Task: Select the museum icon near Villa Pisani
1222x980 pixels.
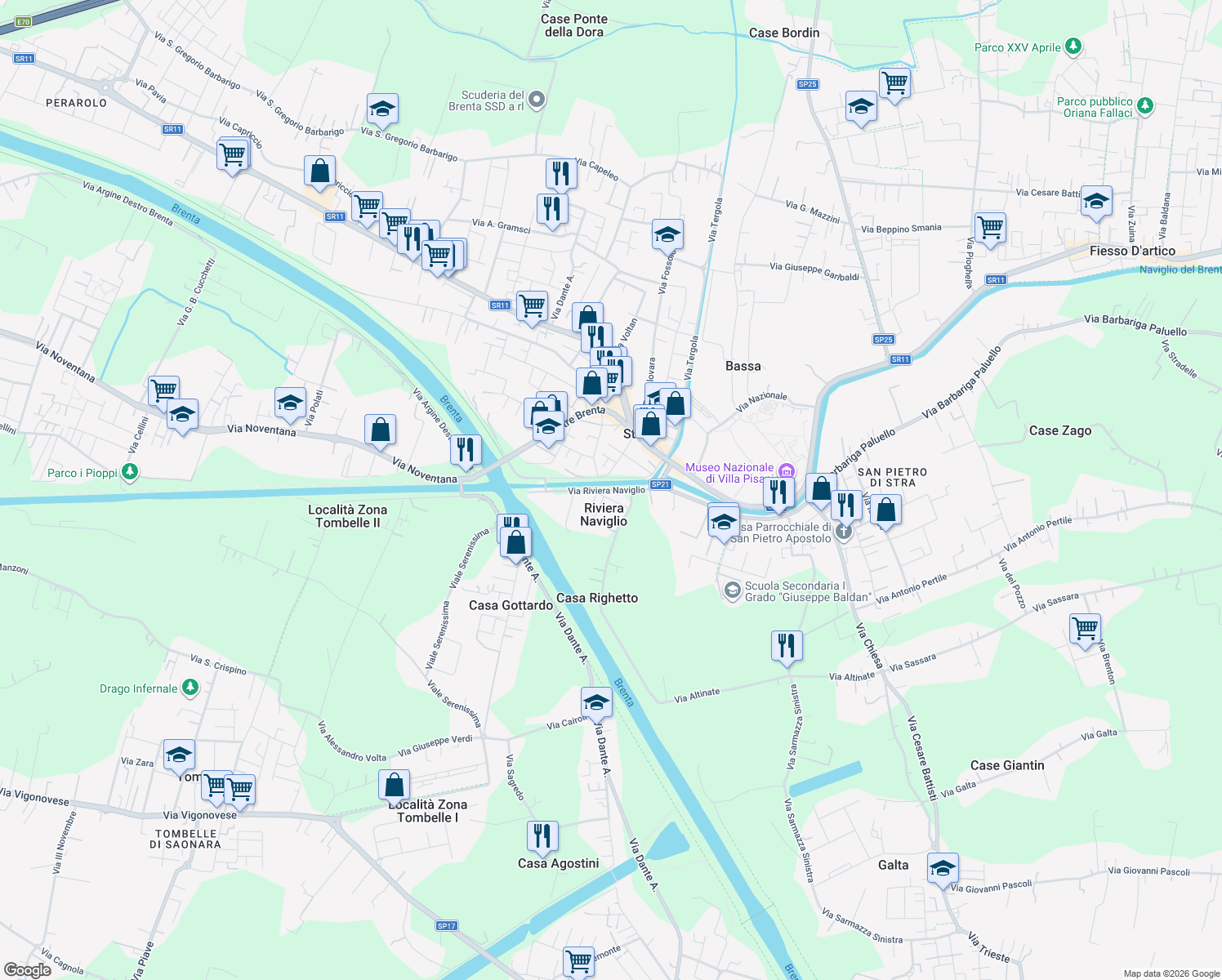Action: 787,470
